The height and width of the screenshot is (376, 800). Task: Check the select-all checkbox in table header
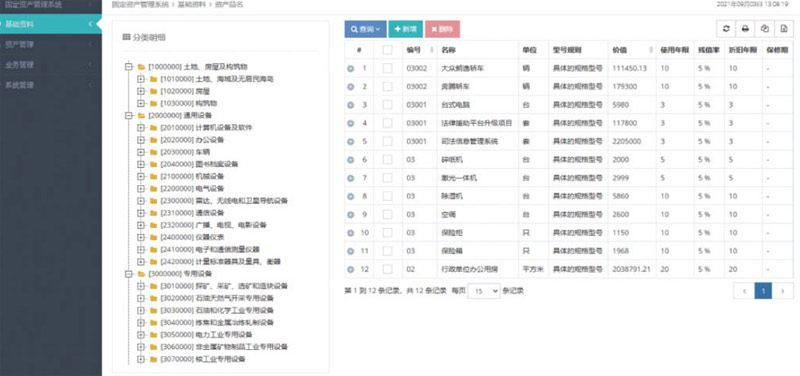(x=388, y=50)
